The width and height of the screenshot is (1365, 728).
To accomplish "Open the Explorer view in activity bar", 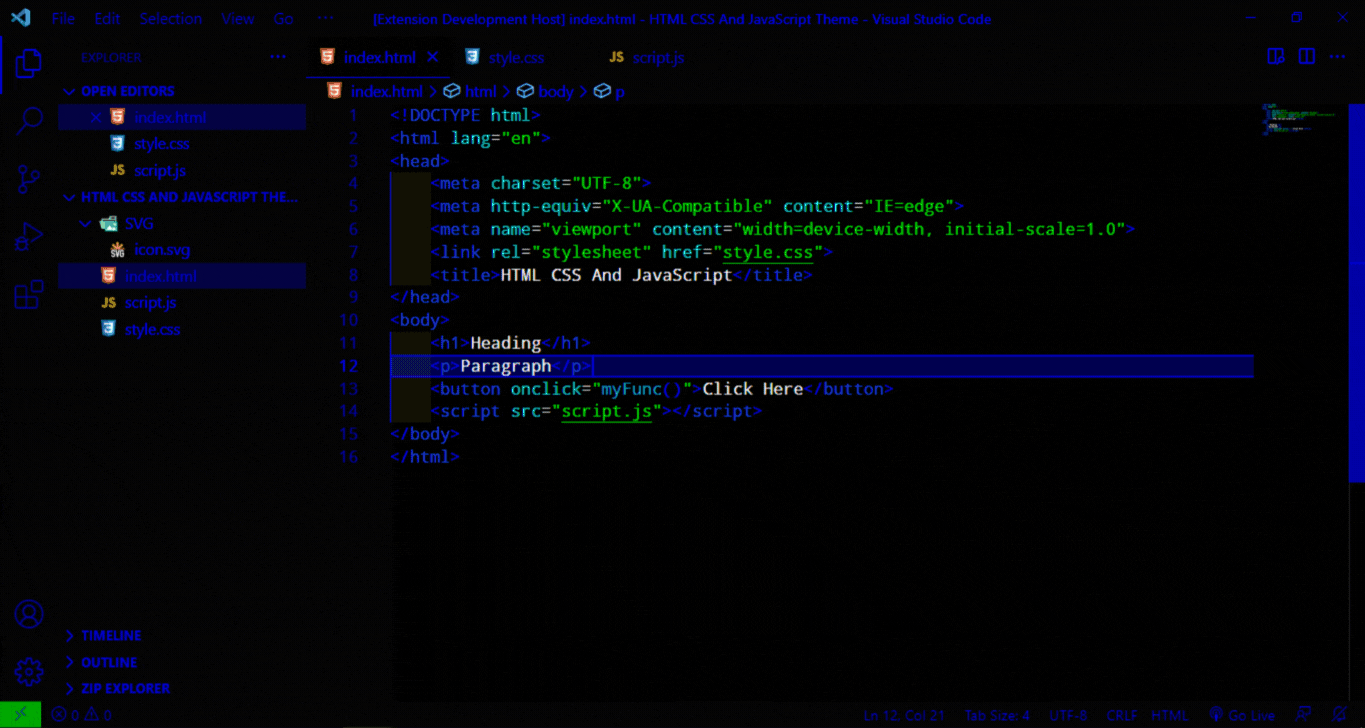I will pyautogui.click(x=29, y=64).
